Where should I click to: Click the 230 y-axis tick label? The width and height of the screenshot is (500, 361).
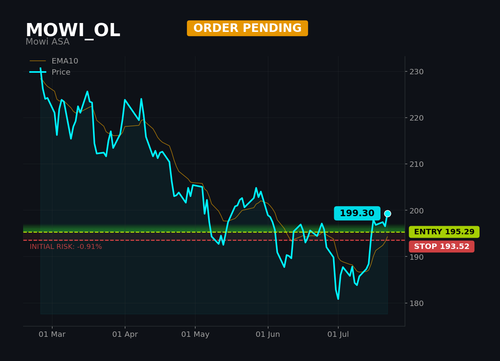pyautogui.click(x=417, y=72)
